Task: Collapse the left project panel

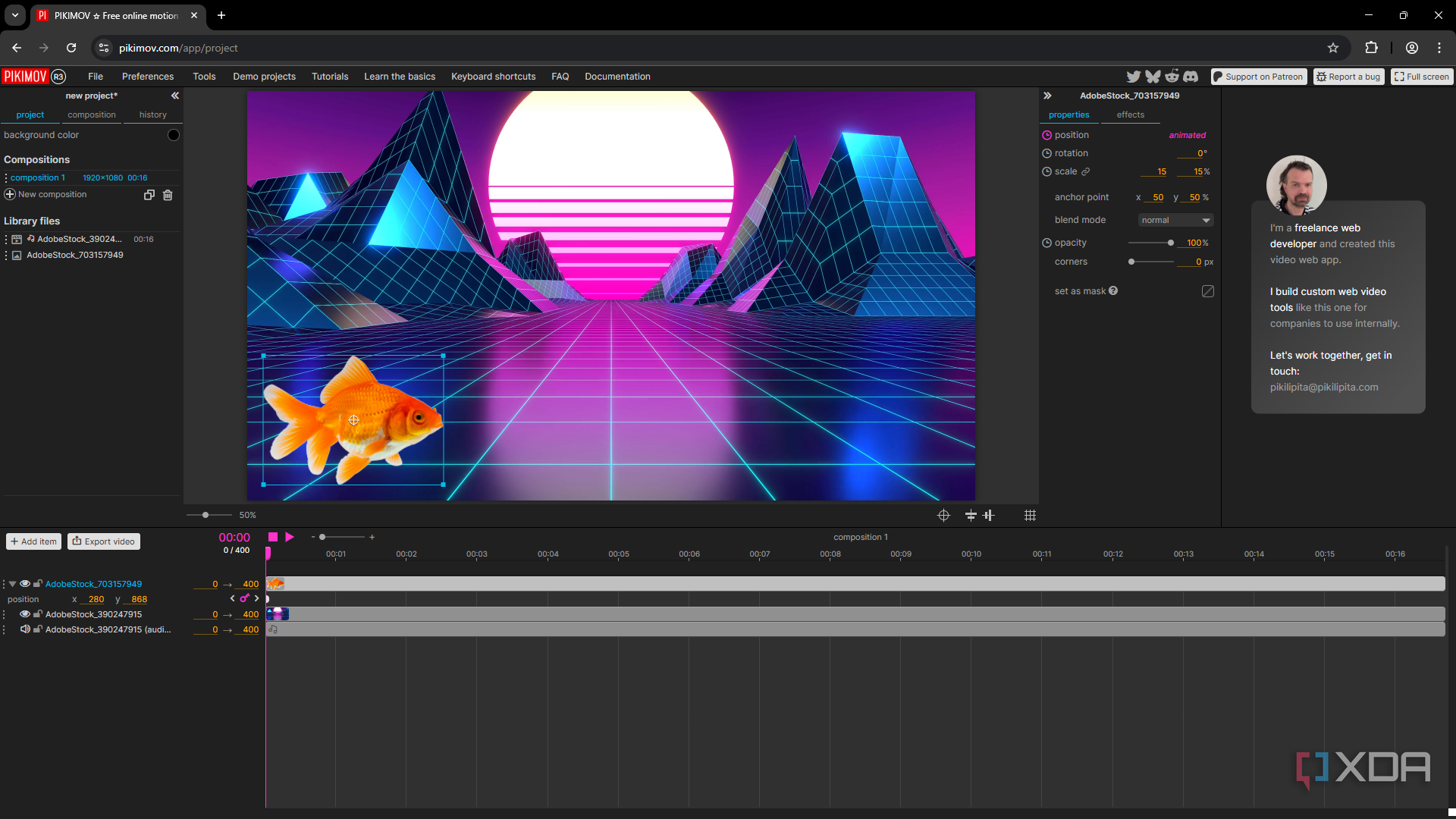Action: (x=175, y=96)
